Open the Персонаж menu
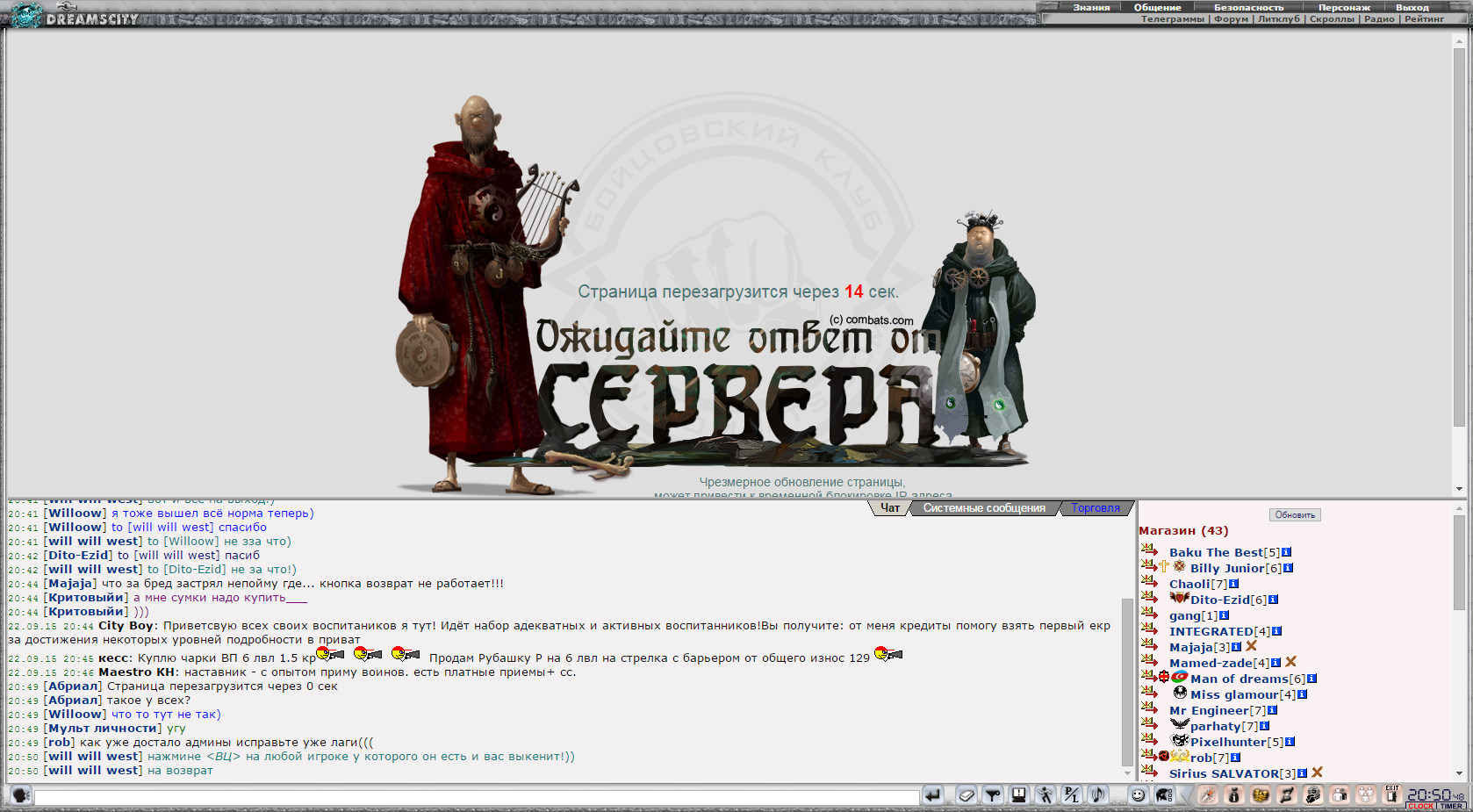This screenshot has width=1473, height=812. point(1344,7)
